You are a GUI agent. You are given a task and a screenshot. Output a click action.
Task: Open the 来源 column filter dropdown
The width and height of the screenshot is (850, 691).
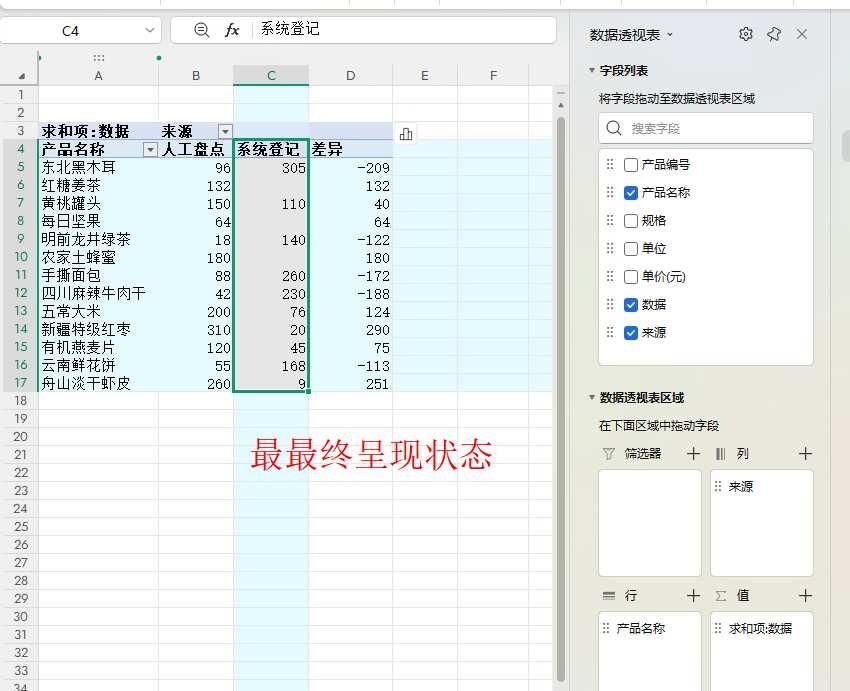pyautogui.click(x=225, y=131)
